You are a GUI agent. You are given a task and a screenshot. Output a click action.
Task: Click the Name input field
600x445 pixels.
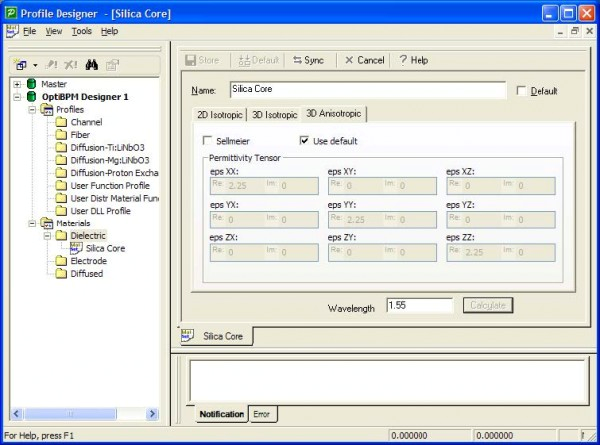click(368, 90)
